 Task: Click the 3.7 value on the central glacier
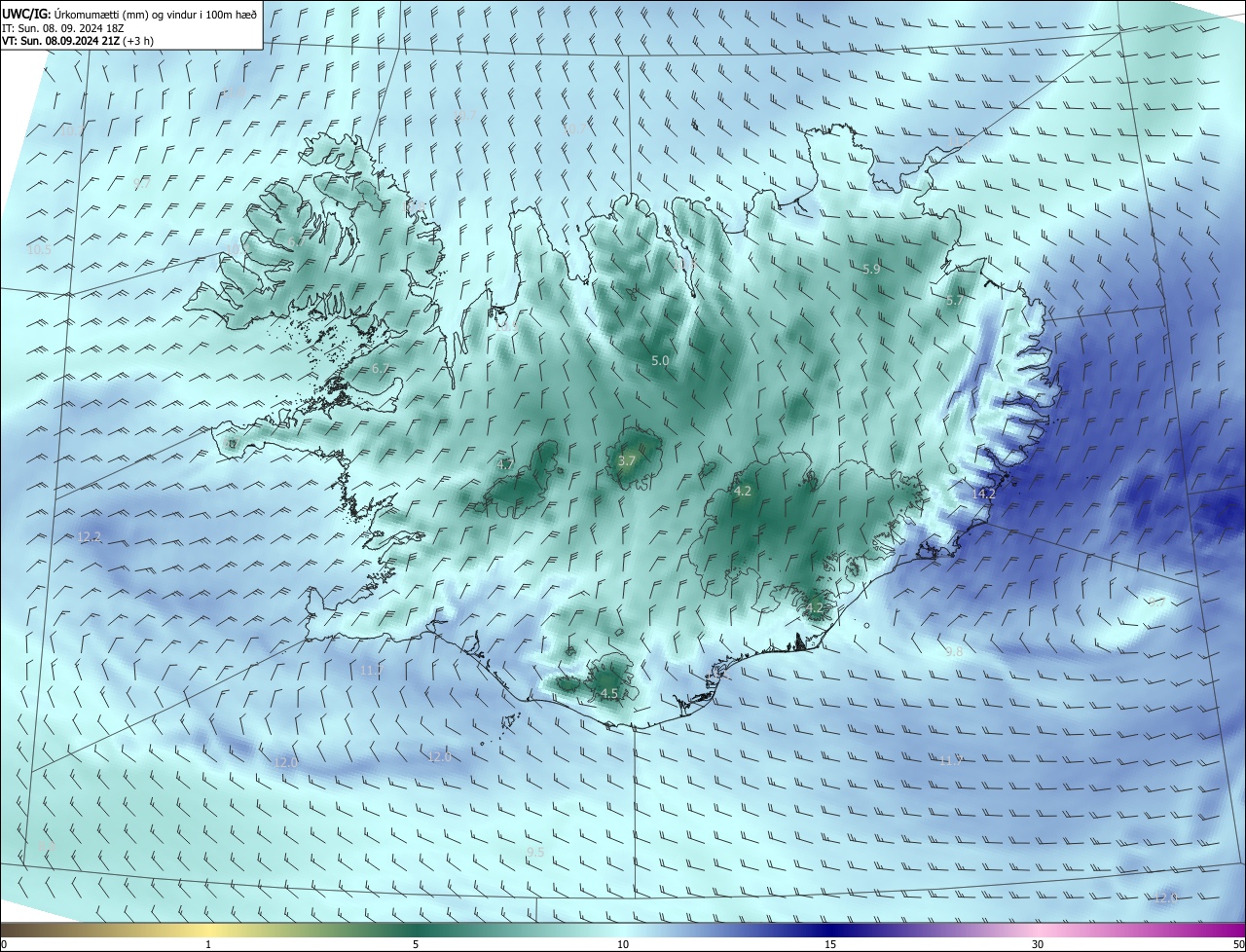pyautogui.click(x=626, y=460)
